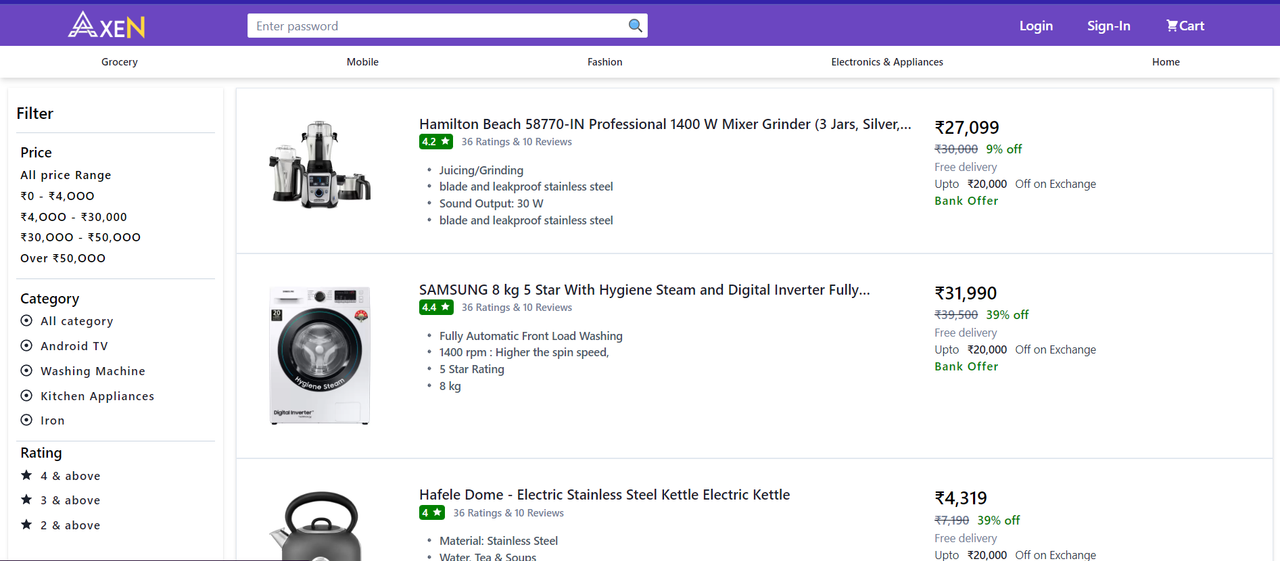The height and width of the screenshot is (561, 1280).
Task: Filter rating 3 & above
Action: (x=70, y=500)
